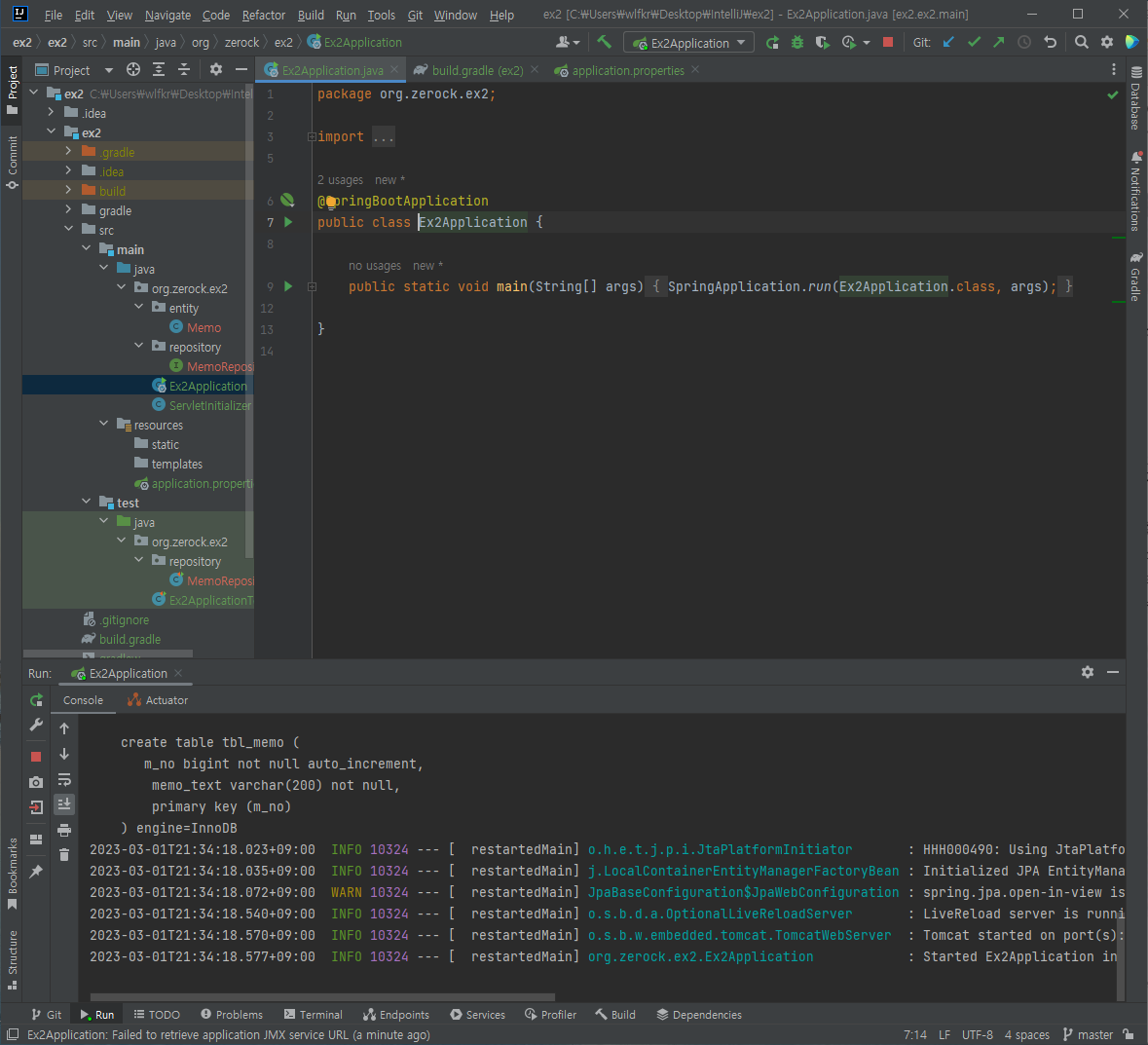The image size is (1148, 1045).
Task: Toggle folding of the import block
Action: pos(312,137)
